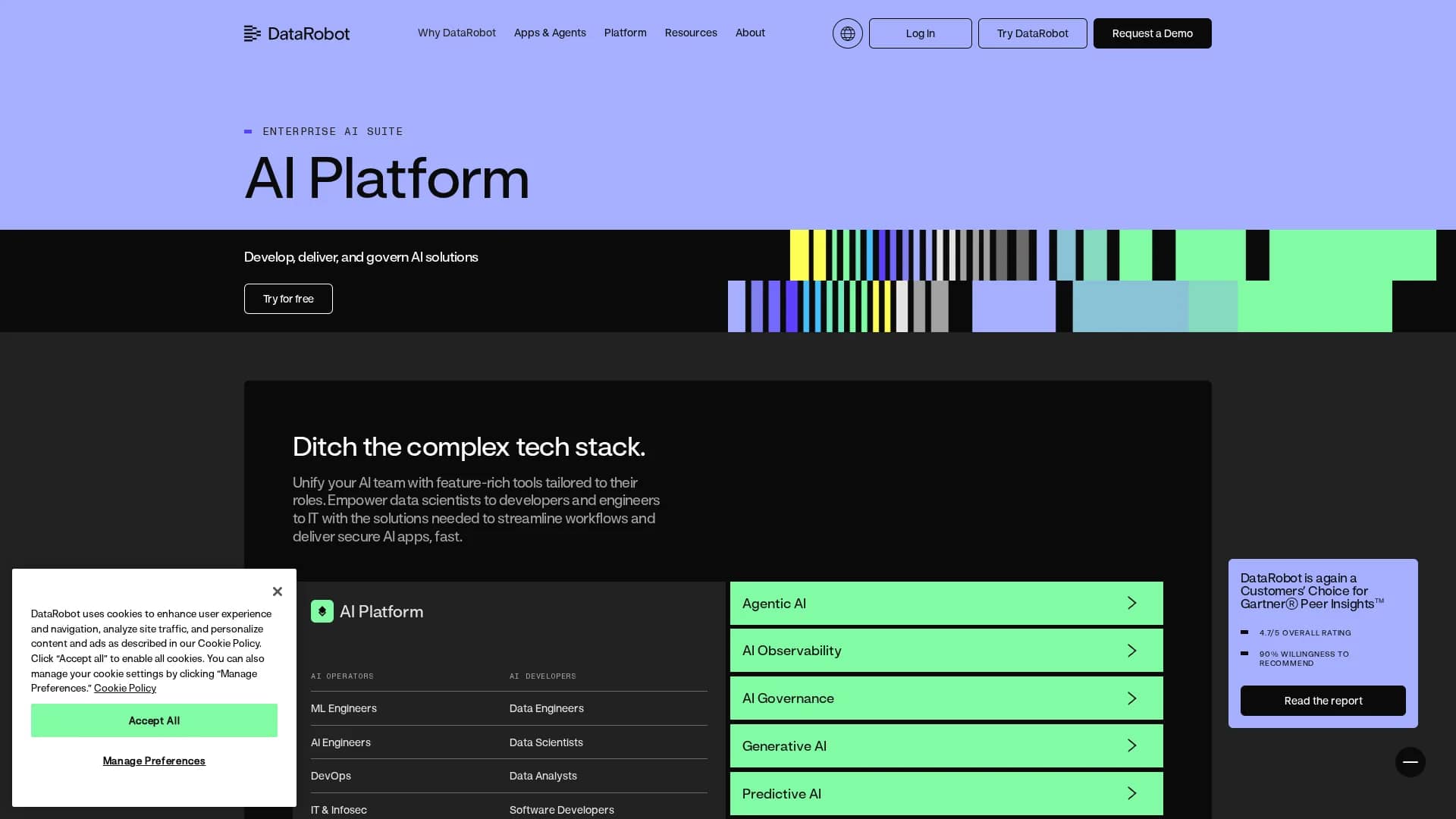Viewport: 1456px width, 819px height.
Task: Open Manage Preferences for cookies
Action: click(154, 761)
